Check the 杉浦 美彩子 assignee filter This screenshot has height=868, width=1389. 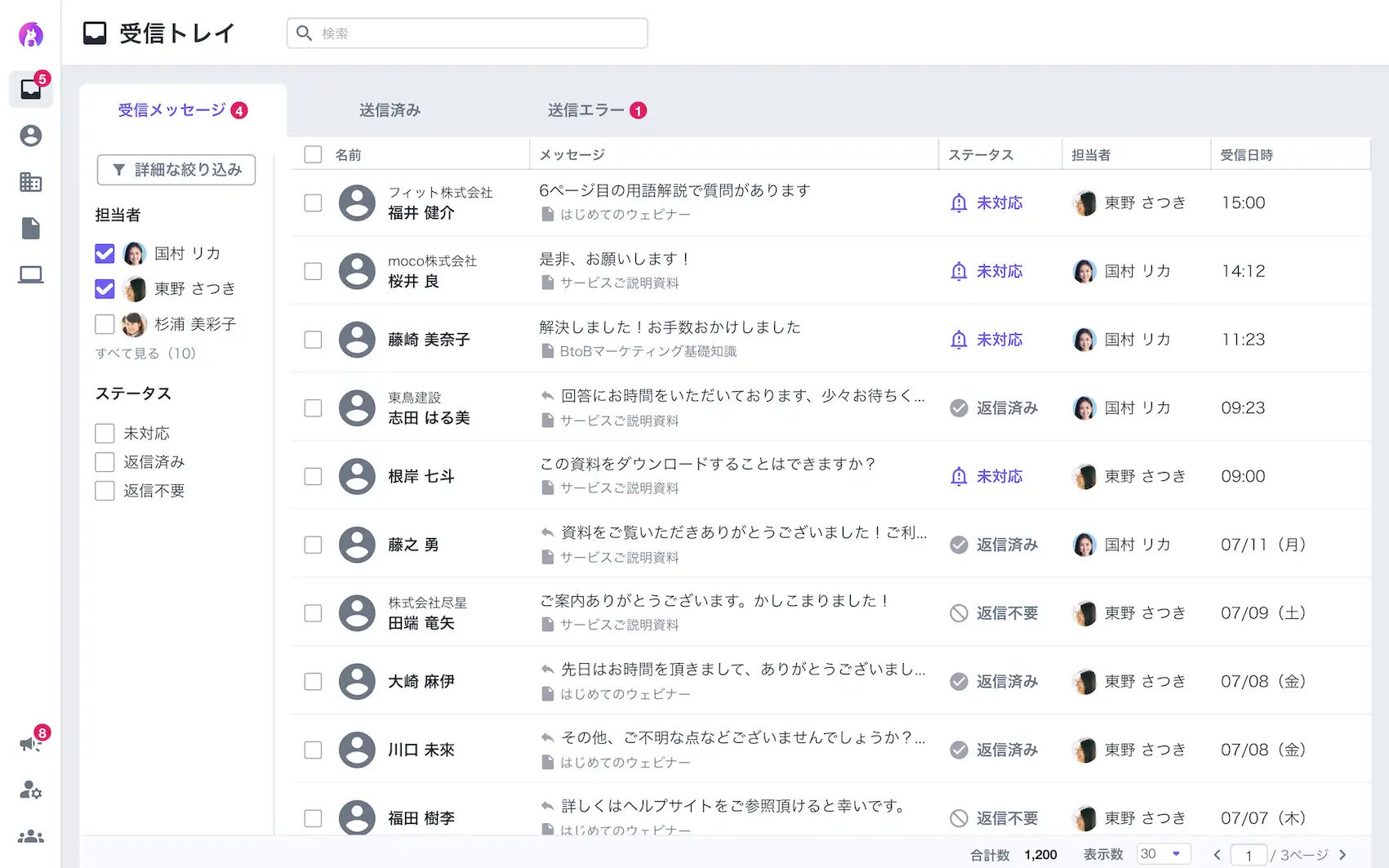pyautogui.click(x=105, y=324)
